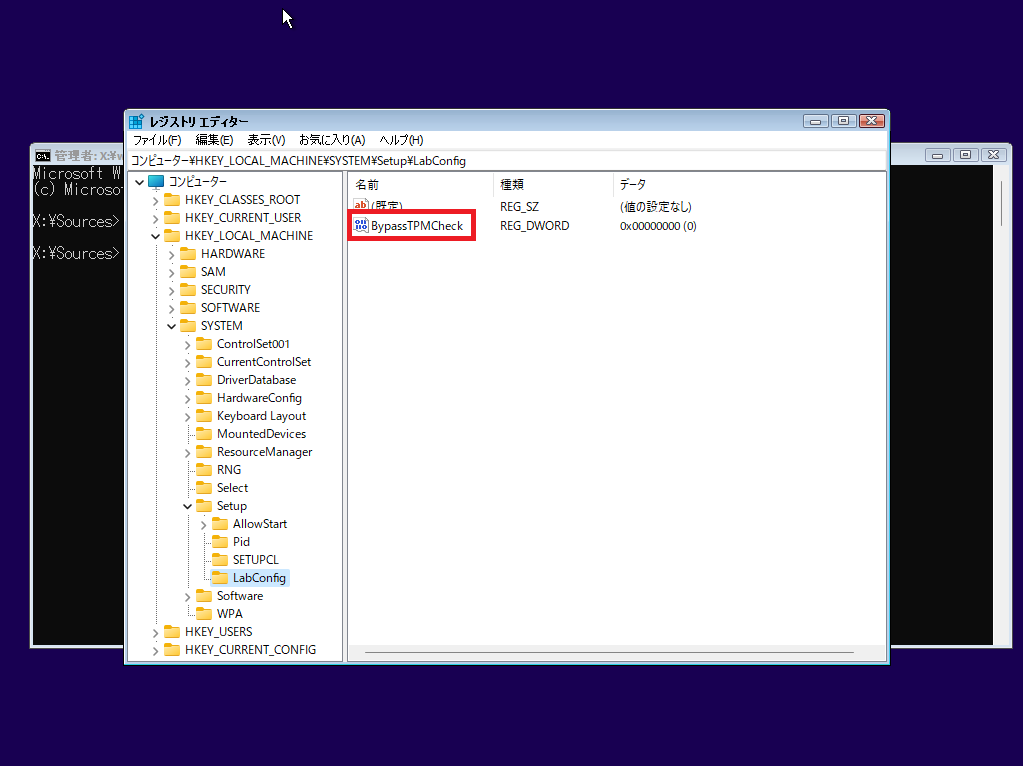1023x766 pixels.
Task: Select the SETUPCL key label
Action: click(256, 560)
